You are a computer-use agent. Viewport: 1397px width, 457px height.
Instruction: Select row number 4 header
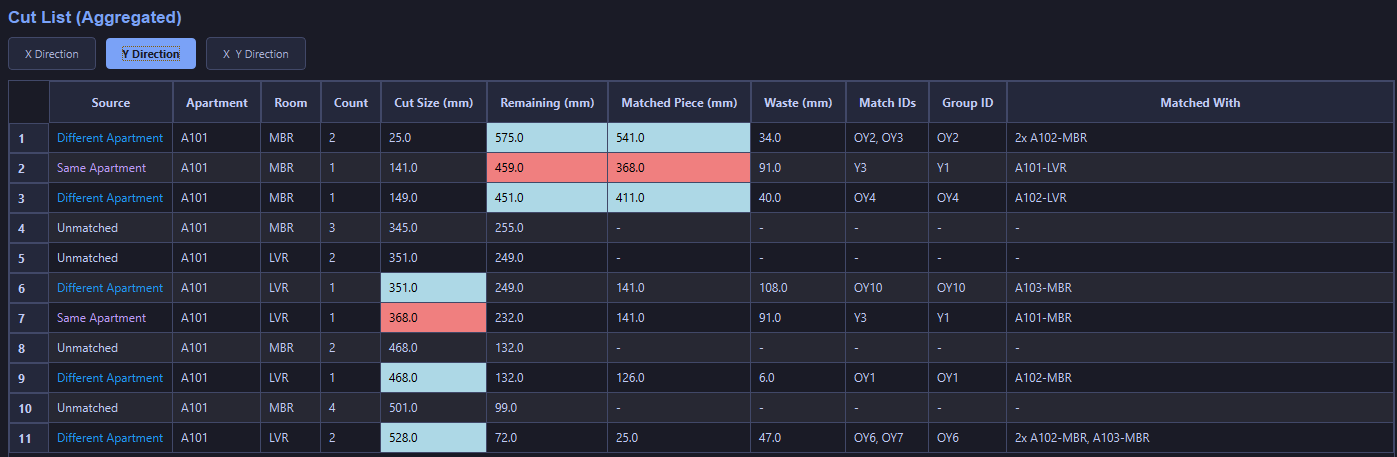(x=28, y=228)
